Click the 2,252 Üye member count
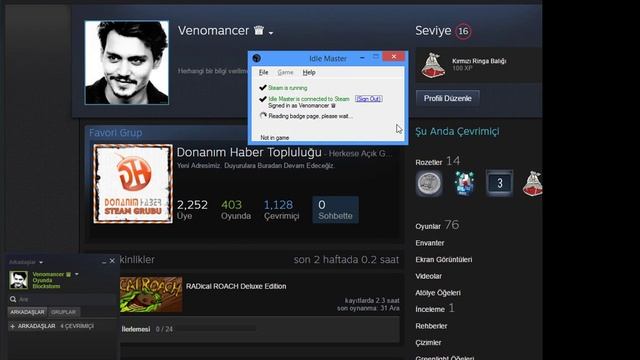Viewport: 640px width, 360px height. coord(192,209)
